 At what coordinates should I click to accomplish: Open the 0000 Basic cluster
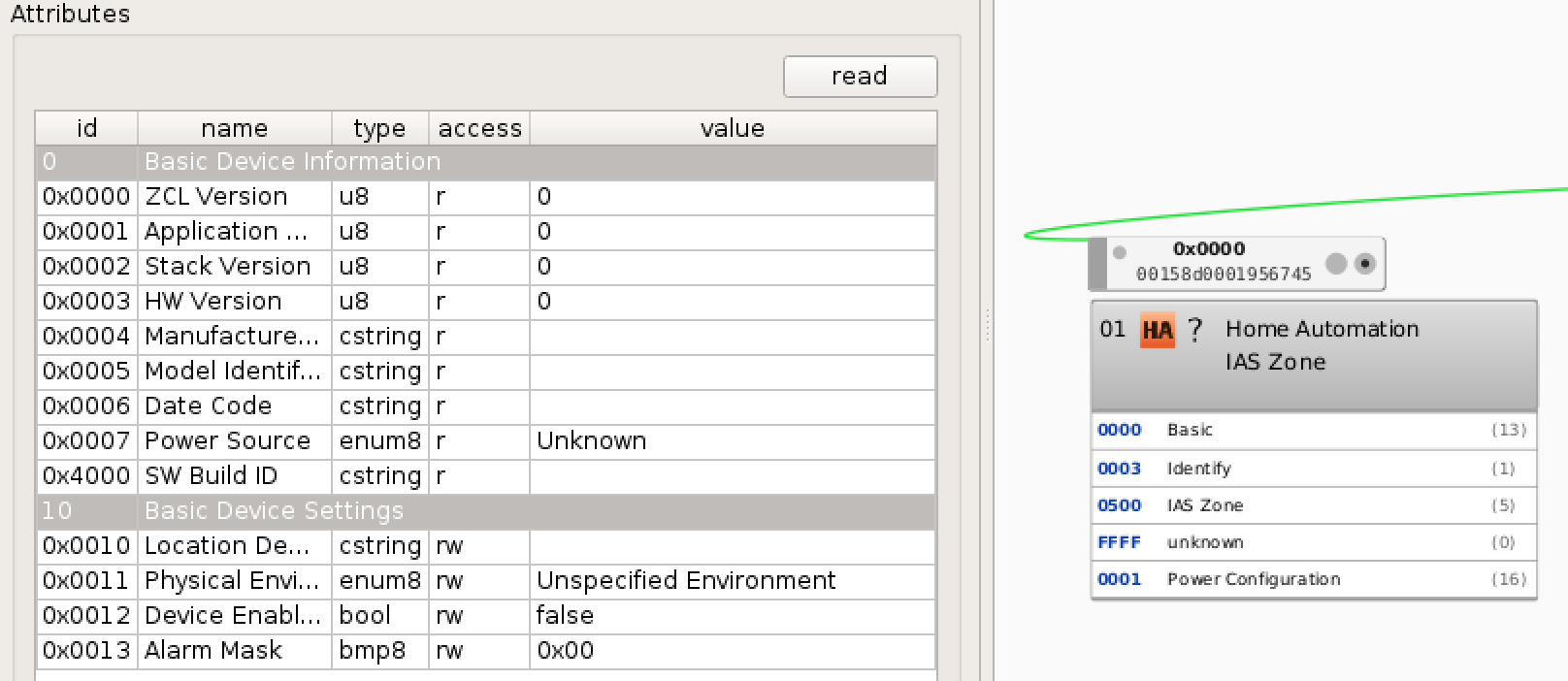click(1314, 431)
